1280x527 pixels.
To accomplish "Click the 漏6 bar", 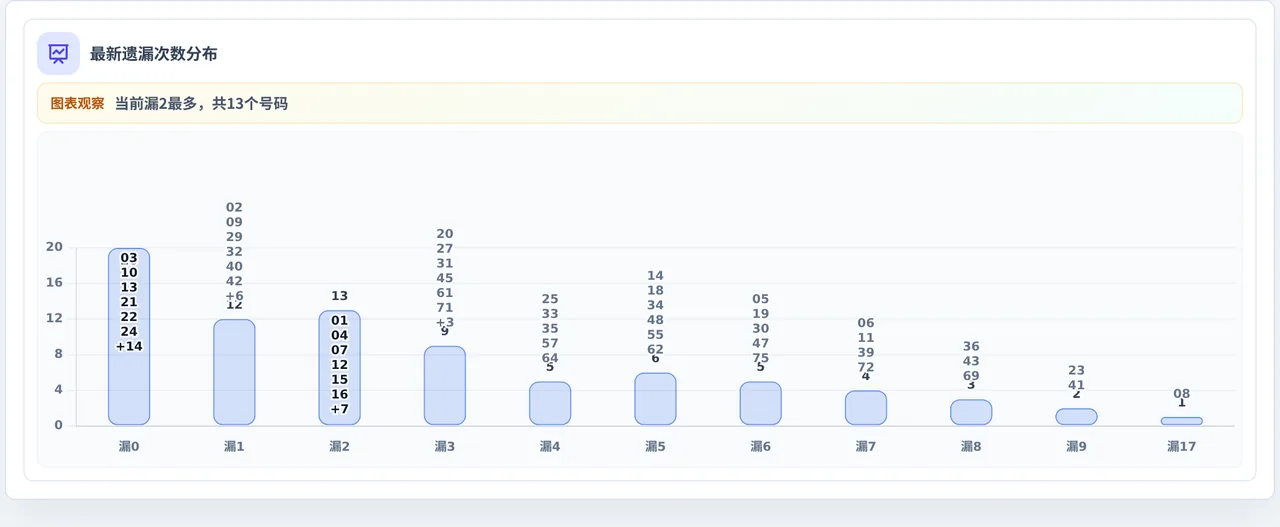I will point(761,403).
